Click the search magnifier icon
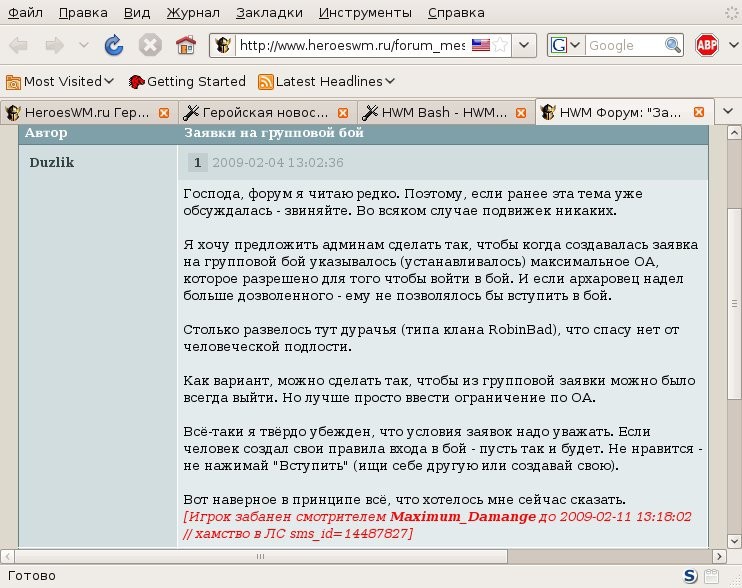742x588 pixels. coord(672,45)
